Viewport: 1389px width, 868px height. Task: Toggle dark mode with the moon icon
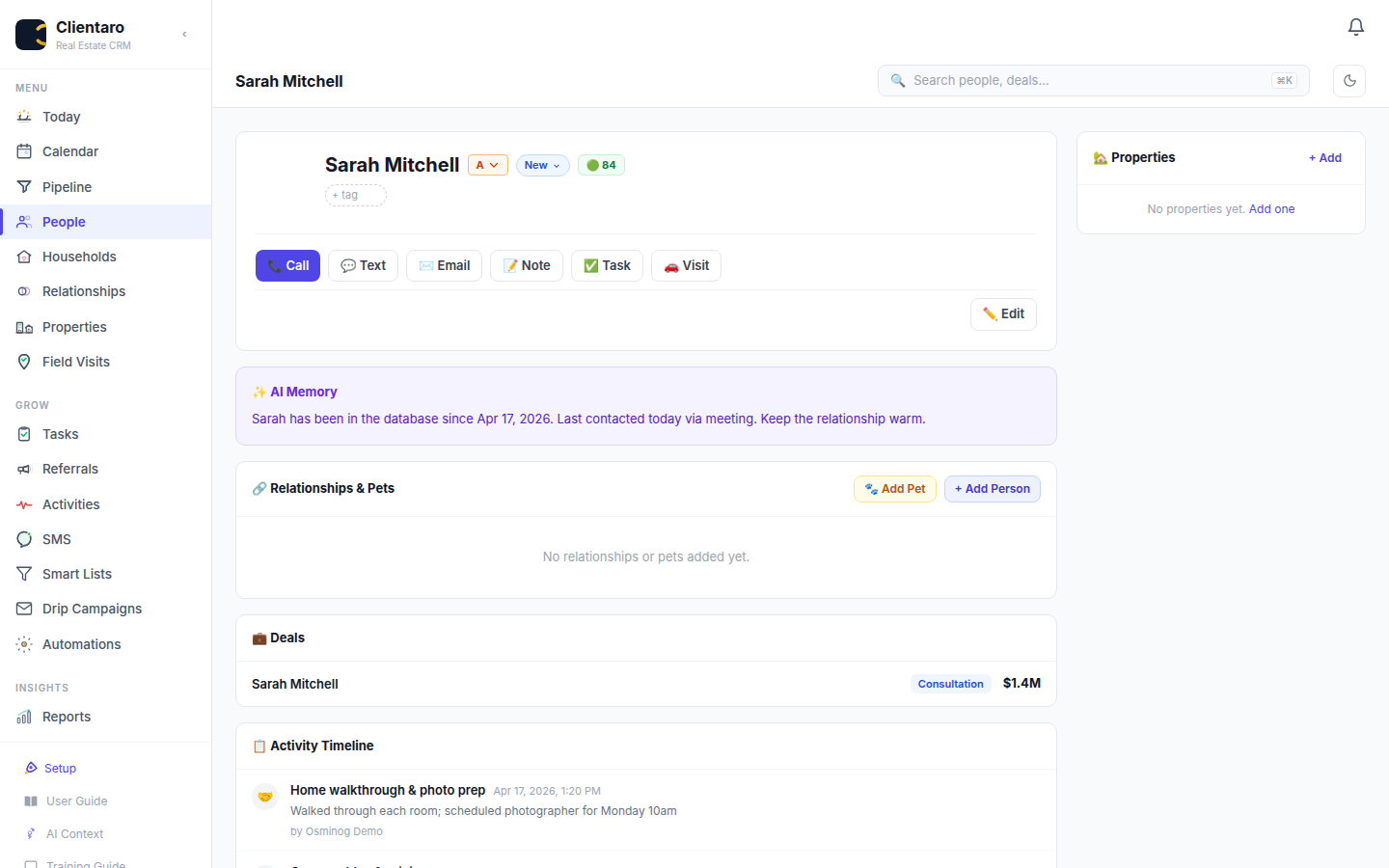click(1348, 81)
